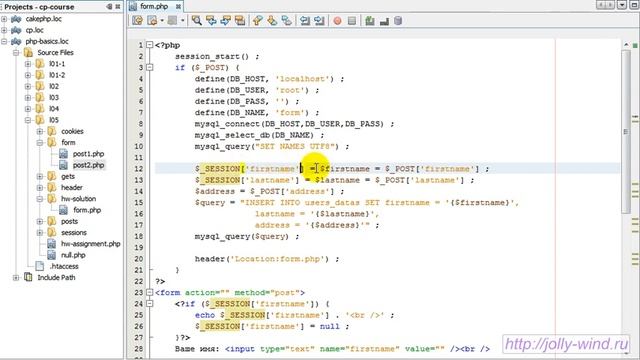The width and height of the screenshot is (640, 360).
Task: Open the Forward history dropdown arrow
Action: point(182,20)
